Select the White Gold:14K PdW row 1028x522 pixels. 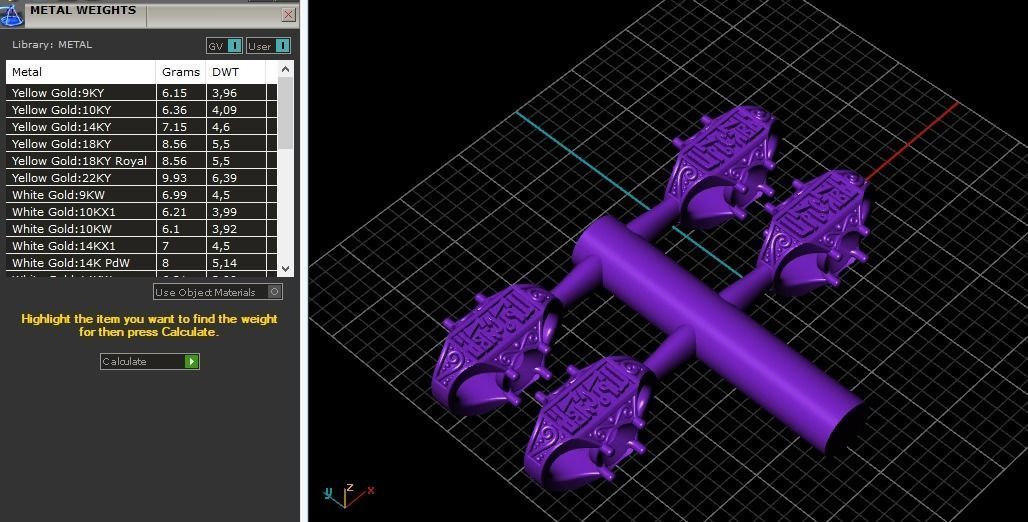click(141, 263)
